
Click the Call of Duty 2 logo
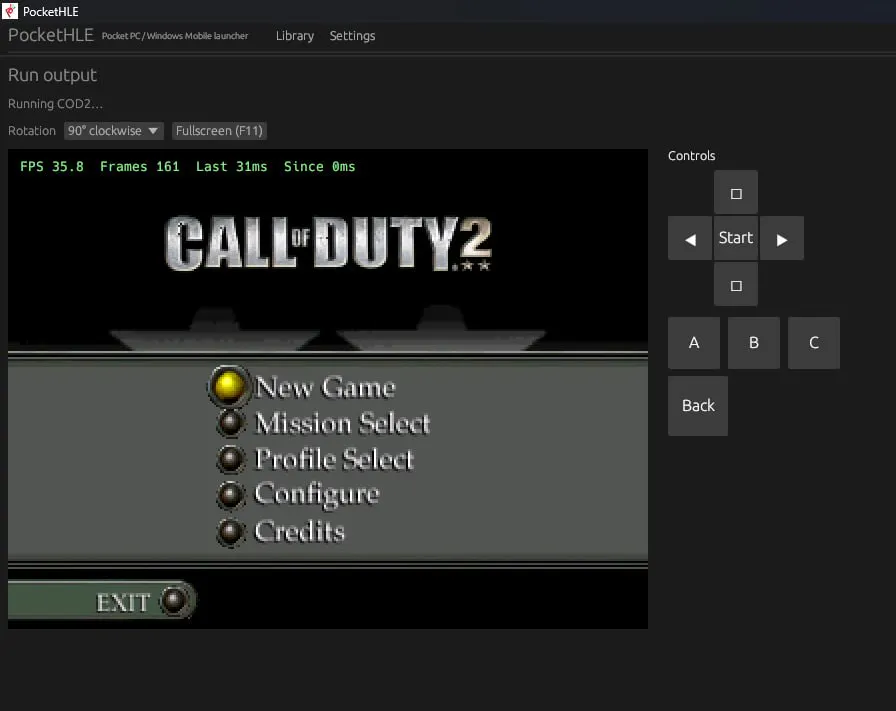click(x=328, y=243)
